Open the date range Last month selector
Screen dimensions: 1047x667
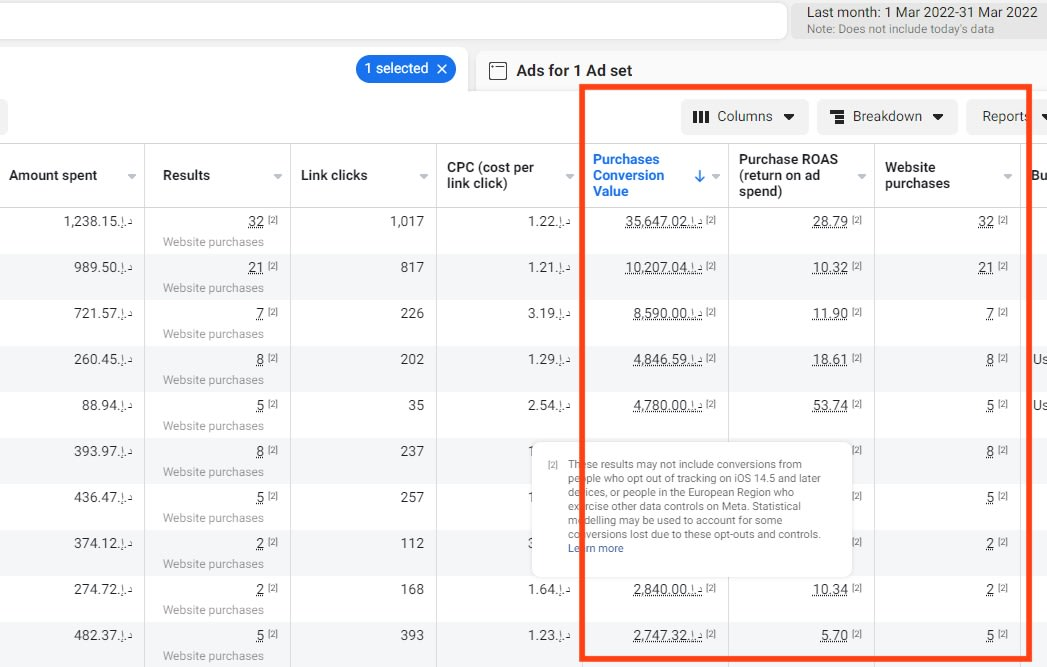(920, 20)
